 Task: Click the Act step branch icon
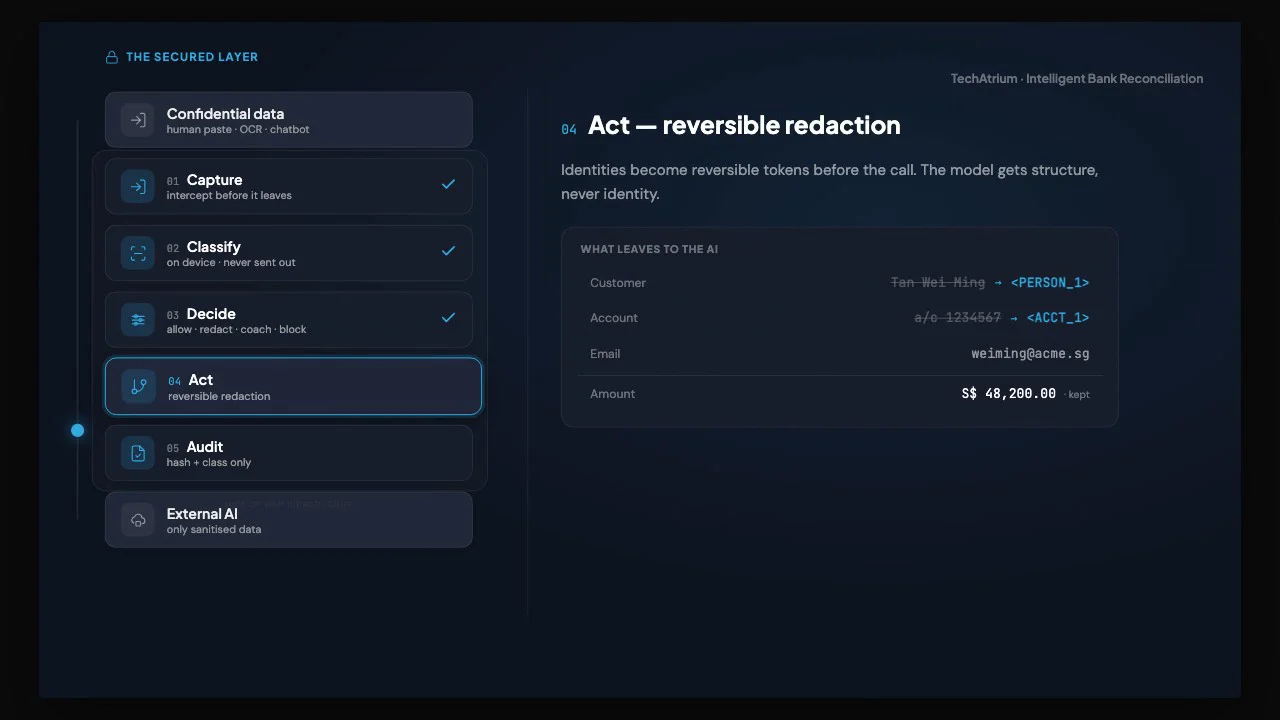pyautogui.click(x=139, y=386)
